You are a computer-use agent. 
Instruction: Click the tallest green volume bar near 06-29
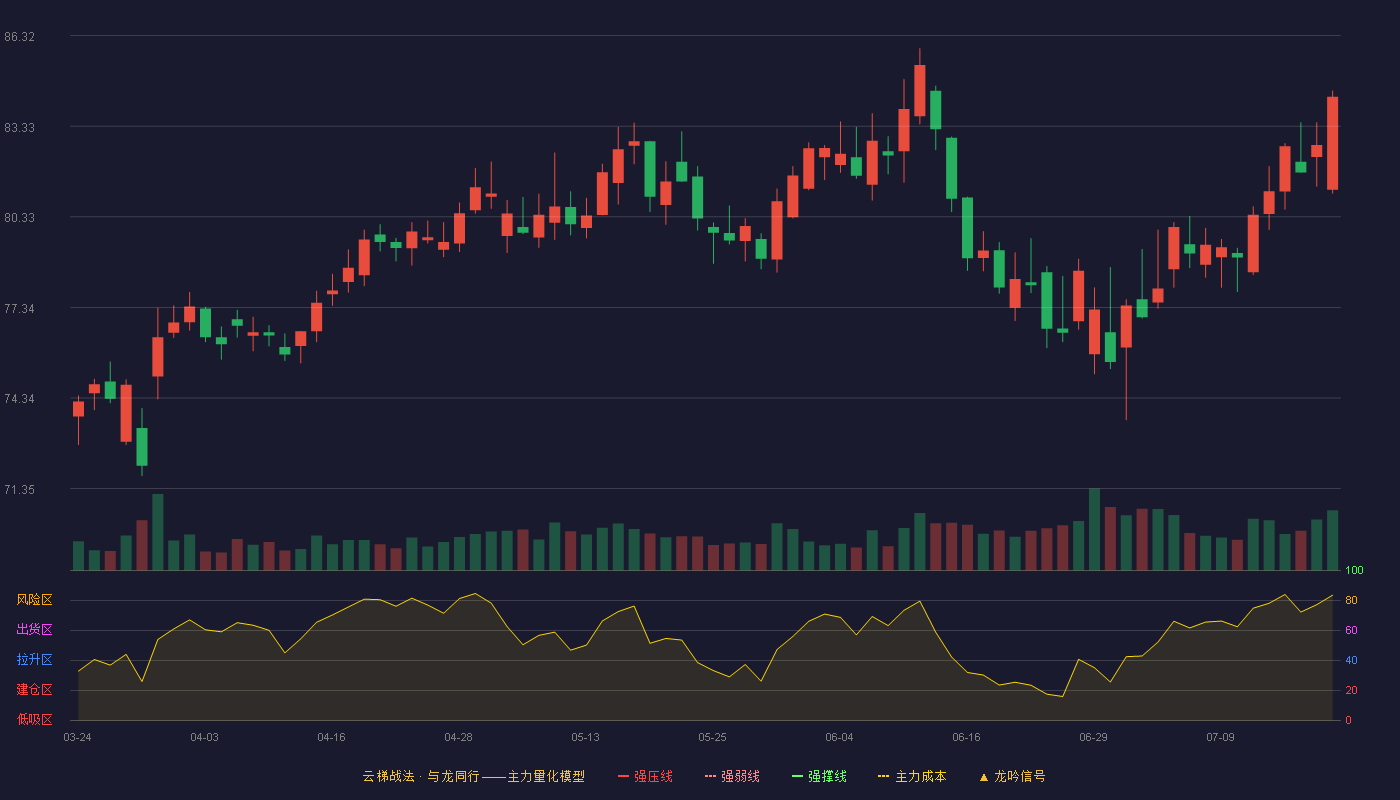point(1094,529)
